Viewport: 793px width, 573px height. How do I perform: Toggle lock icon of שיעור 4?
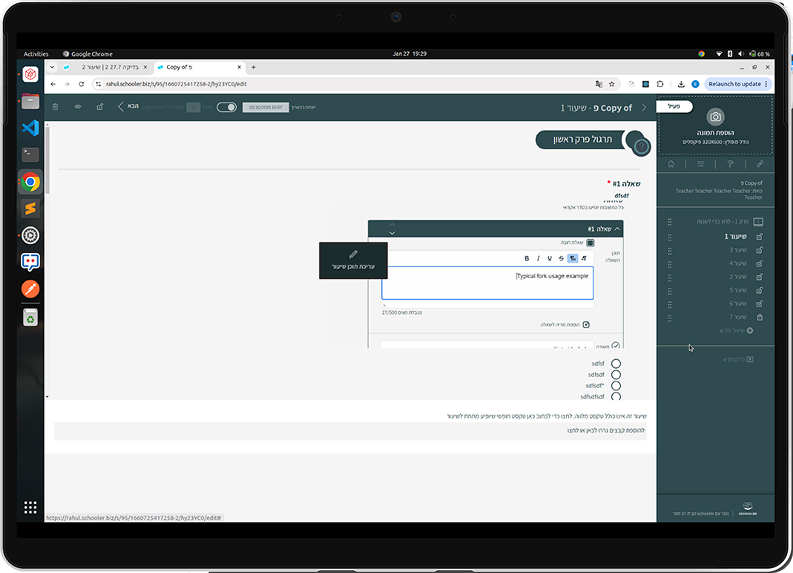(760, 263)
